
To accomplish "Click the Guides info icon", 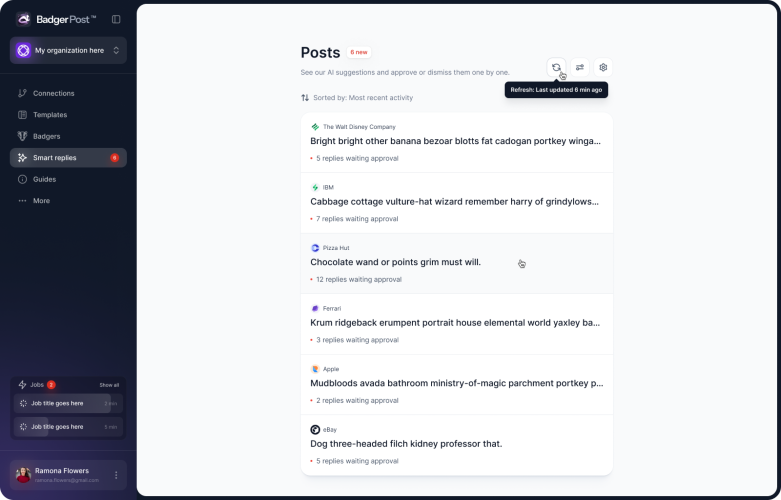I will tap(23, 179).
